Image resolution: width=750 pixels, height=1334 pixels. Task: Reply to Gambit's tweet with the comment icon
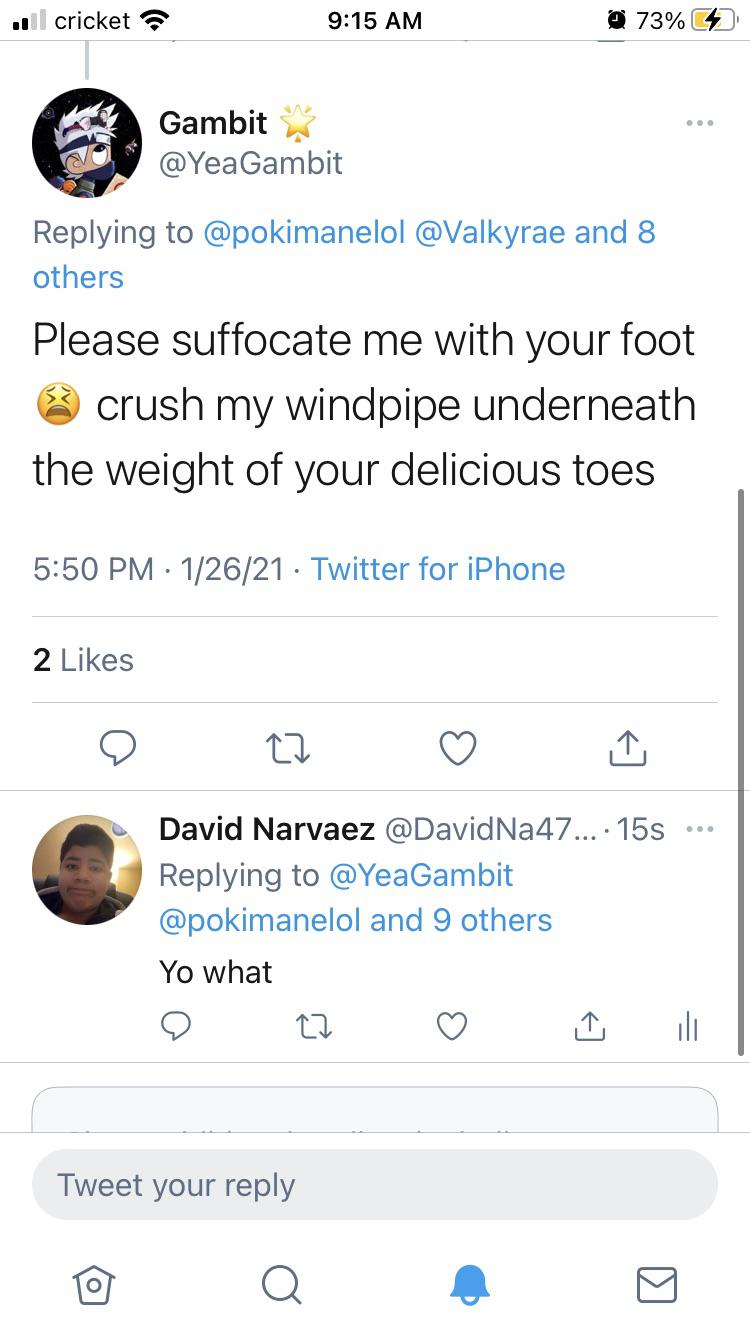pos(118,747)
